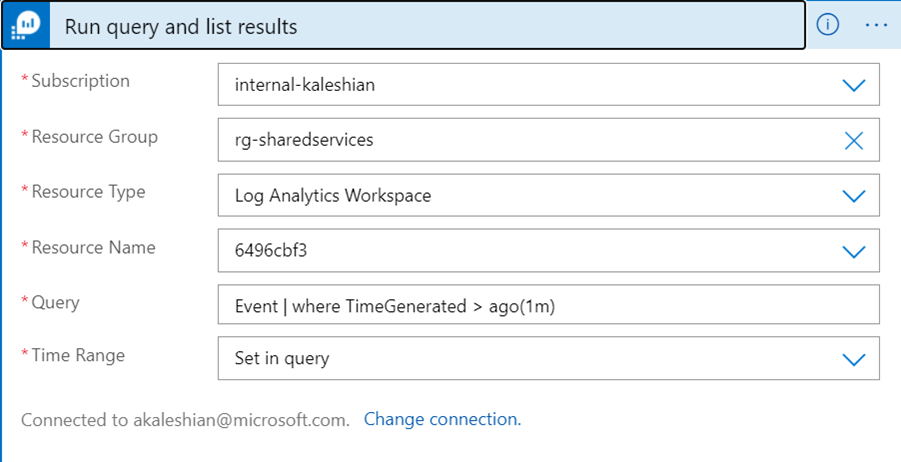This screenshot has width=901, height=462.
Task: Clear the Resource Group value with X
Action: (853, 140)
